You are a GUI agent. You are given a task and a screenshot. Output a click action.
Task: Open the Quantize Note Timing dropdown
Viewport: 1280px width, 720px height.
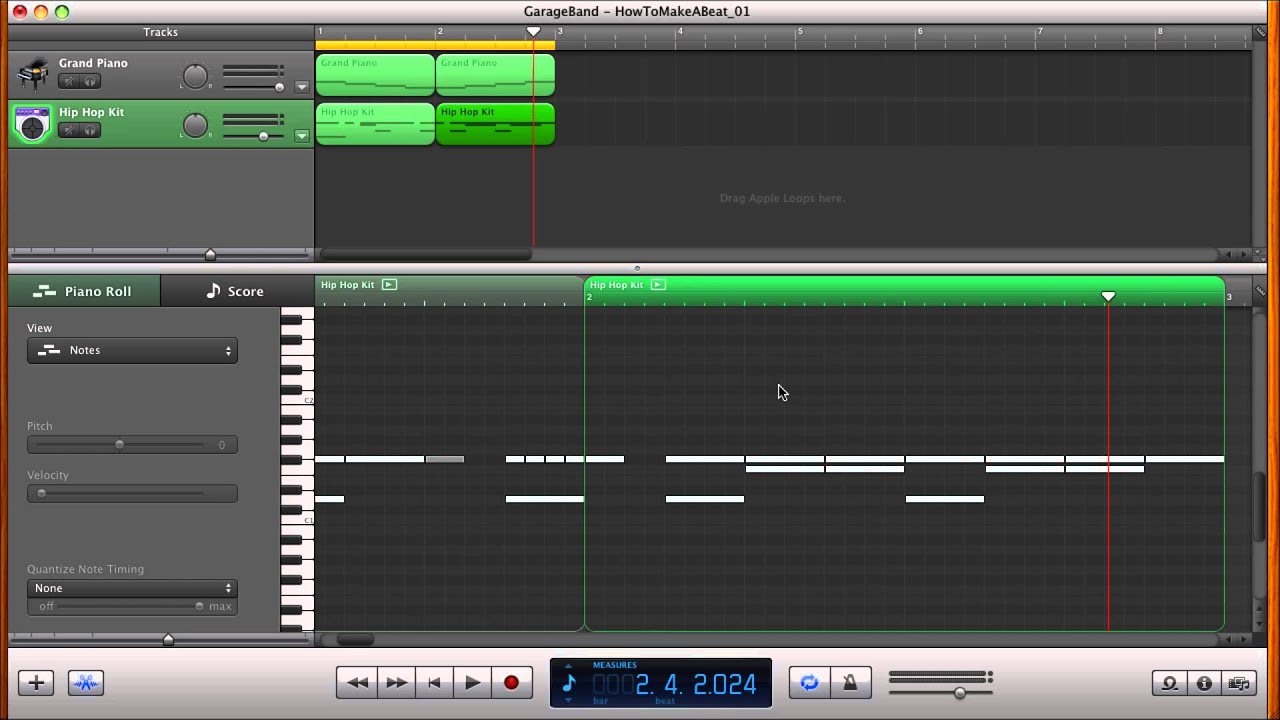pyautogui.click(x=132, y=588)
